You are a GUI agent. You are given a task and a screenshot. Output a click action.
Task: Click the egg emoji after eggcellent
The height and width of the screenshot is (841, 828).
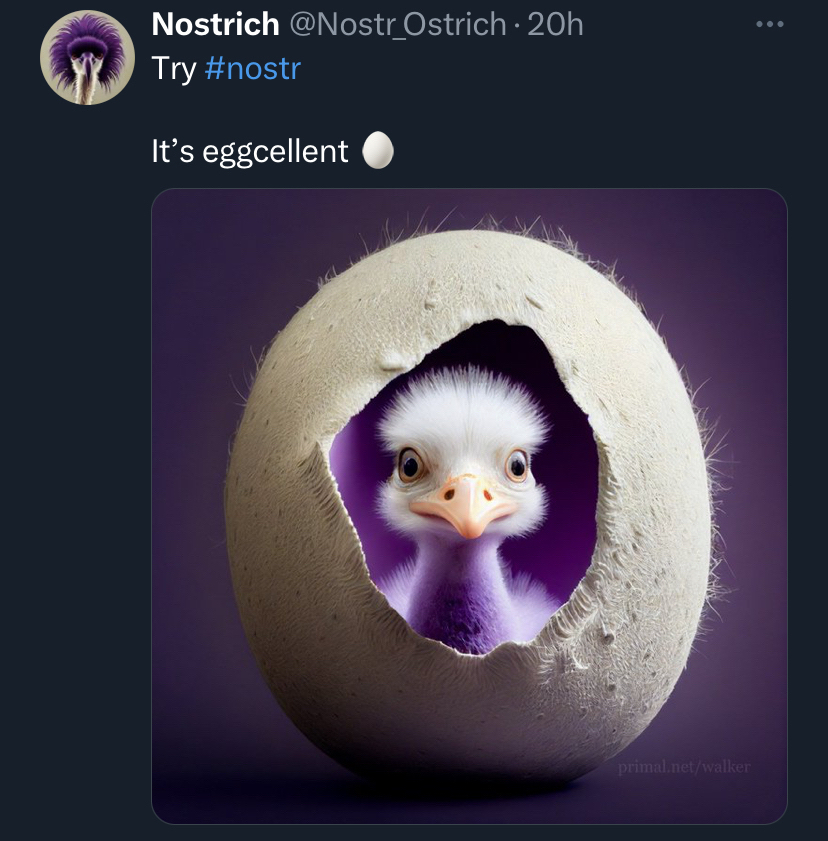point(377,151)
